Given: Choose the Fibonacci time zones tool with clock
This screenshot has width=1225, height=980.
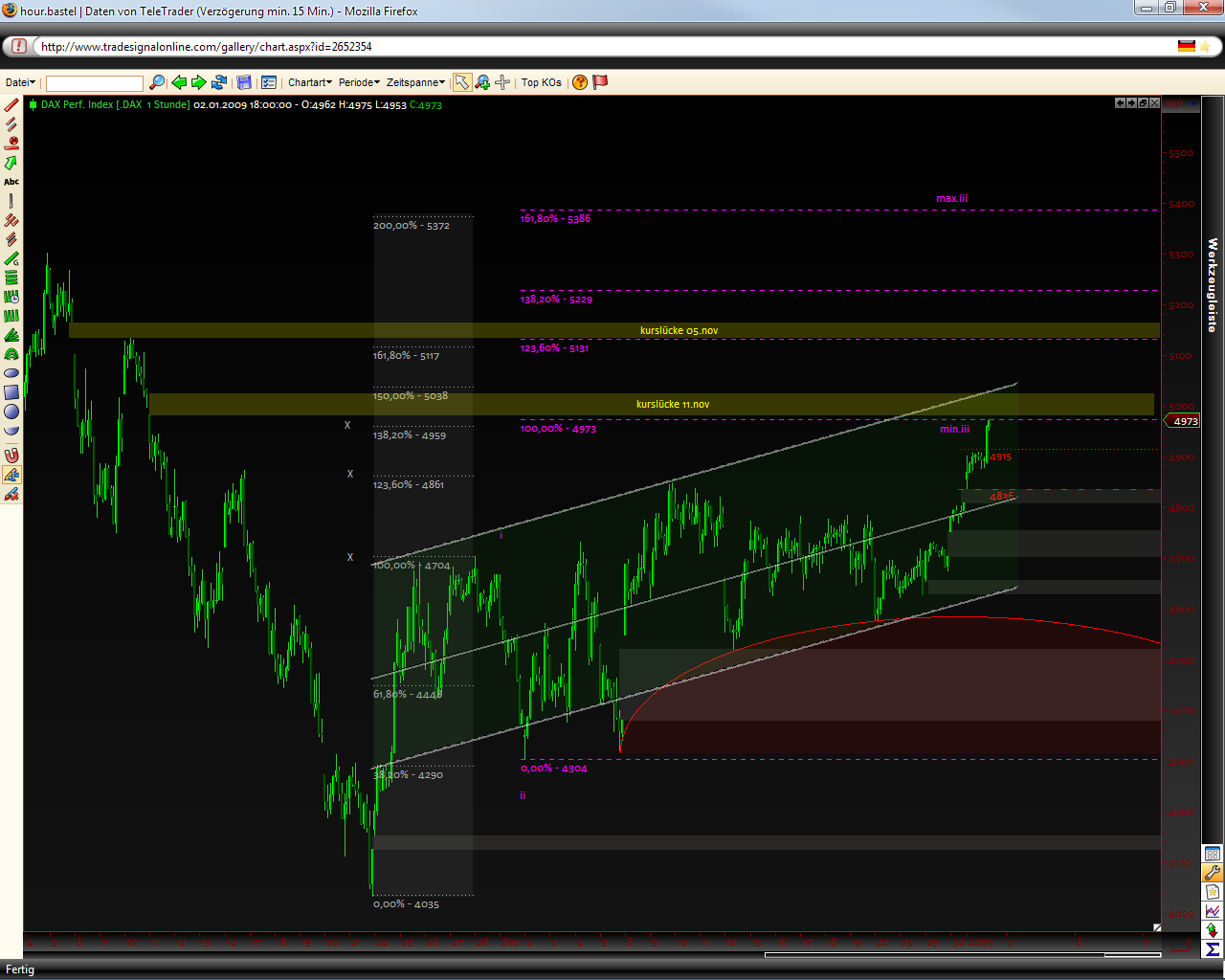Looking at the screenshot, I should click(x=11, y=297).
